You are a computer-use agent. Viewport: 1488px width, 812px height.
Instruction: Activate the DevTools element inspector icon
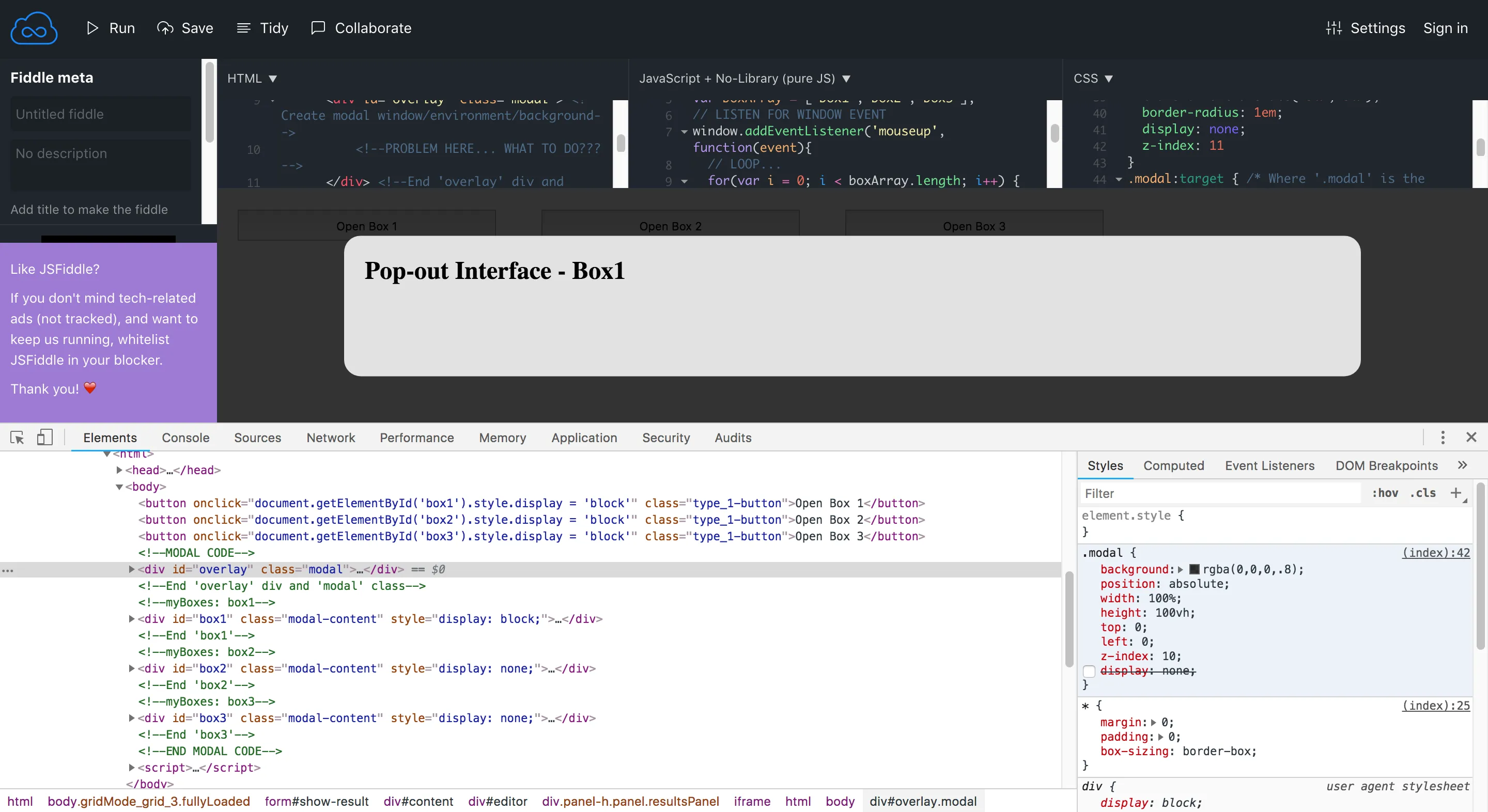17,438
